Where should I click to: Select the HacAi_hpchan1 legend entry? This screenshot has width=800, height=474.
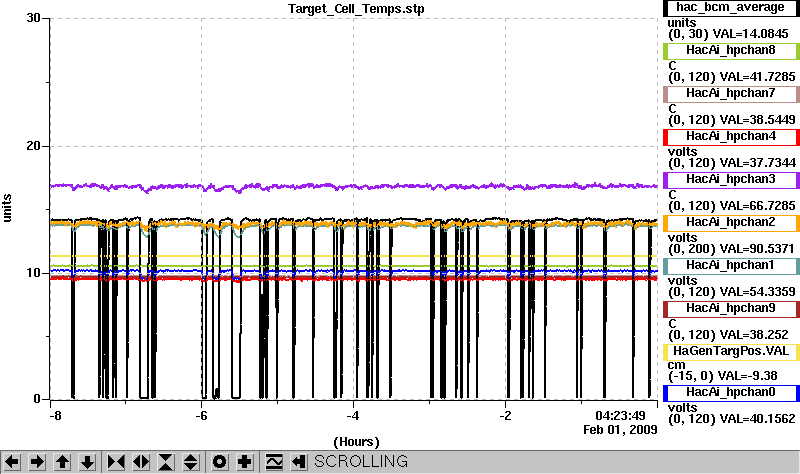731,266
